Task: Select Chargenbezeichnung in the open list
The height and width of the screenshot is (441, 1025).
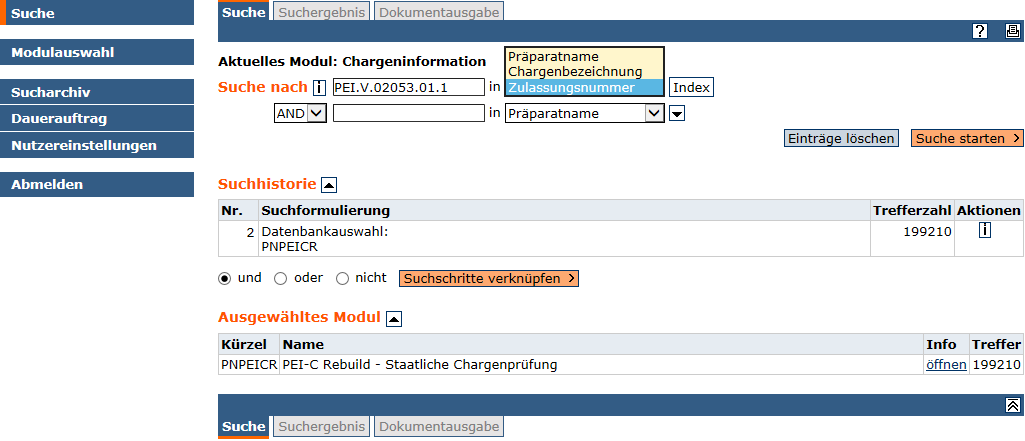Action: (584, 72)
